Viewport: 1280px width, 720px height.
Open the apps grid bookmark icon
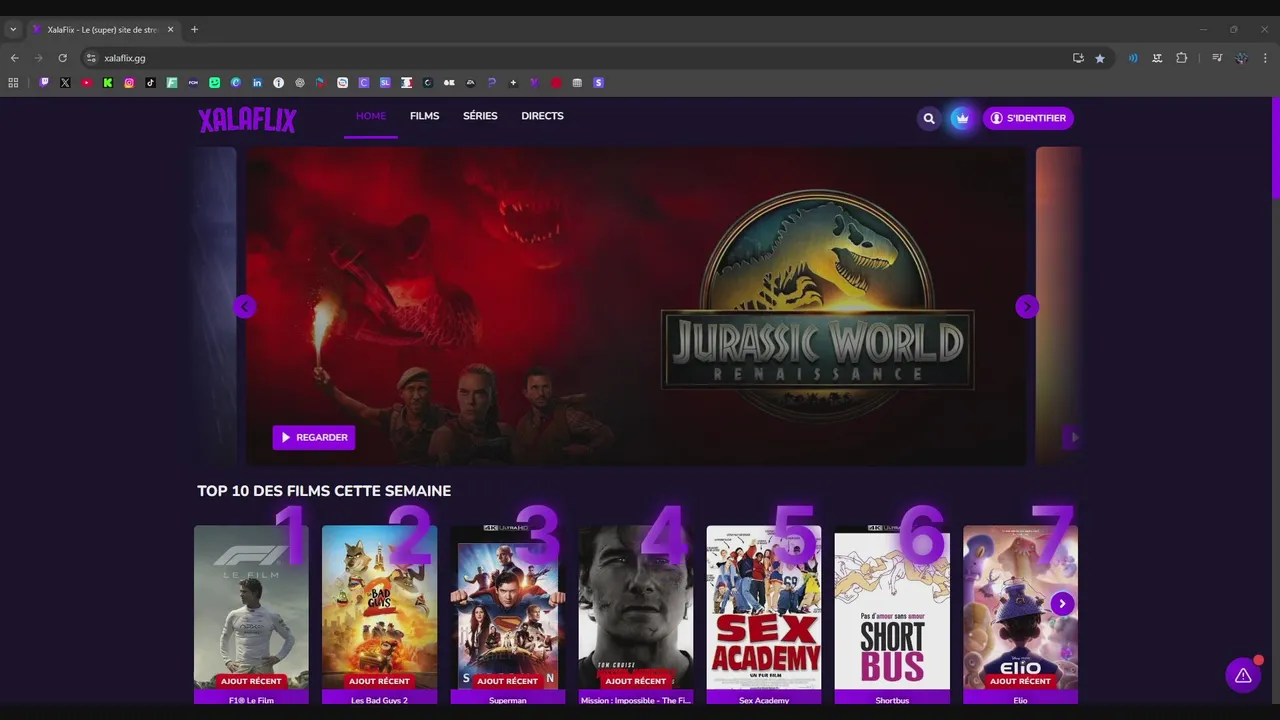(x=13, y=83)
